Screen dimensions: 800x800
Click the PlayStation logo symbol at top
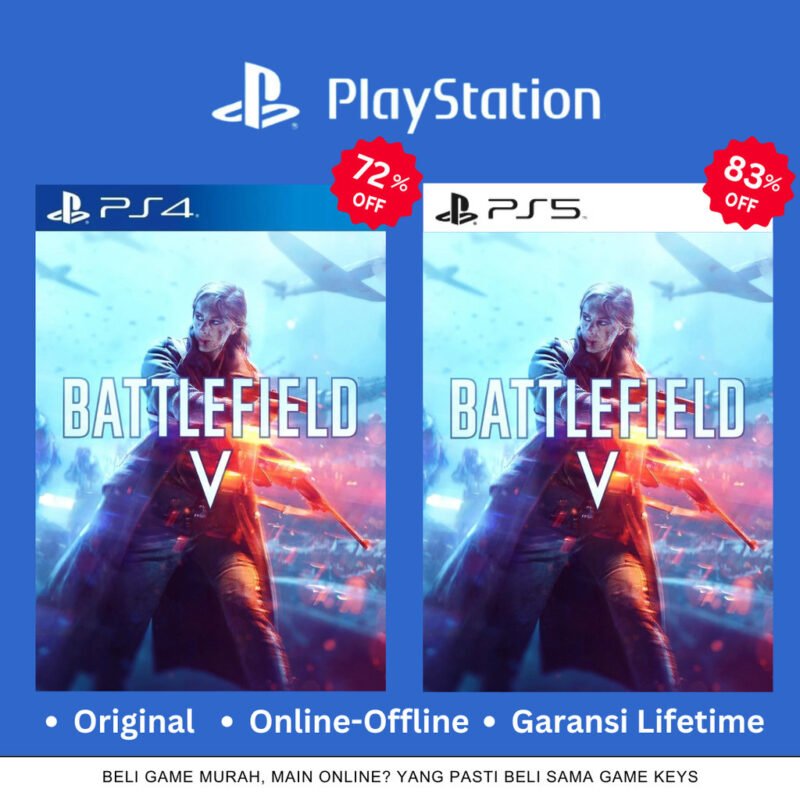255,95
